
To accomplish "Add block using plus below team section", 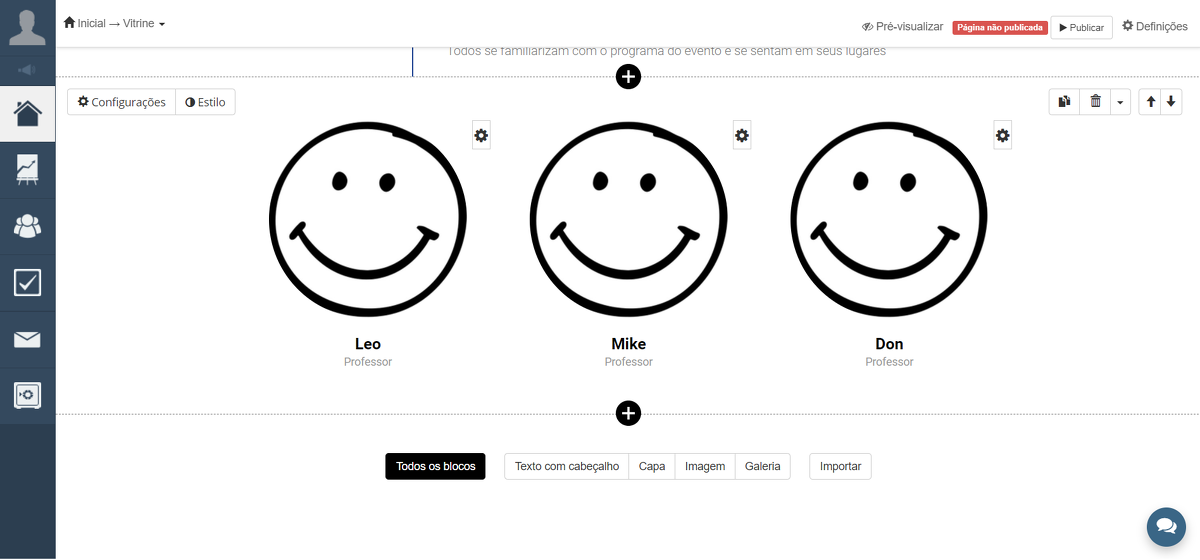I will click(628, 413).
